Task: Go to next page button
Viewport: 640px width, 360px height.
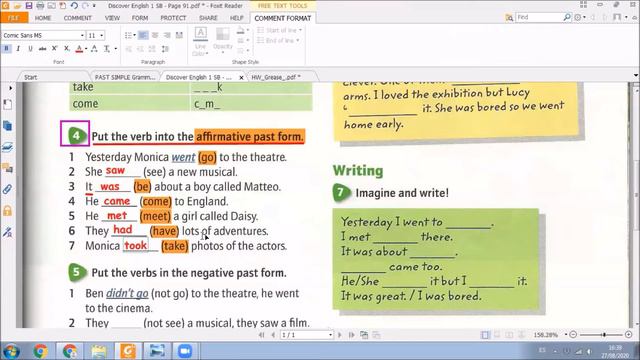Action: click(x=340, y=335)
